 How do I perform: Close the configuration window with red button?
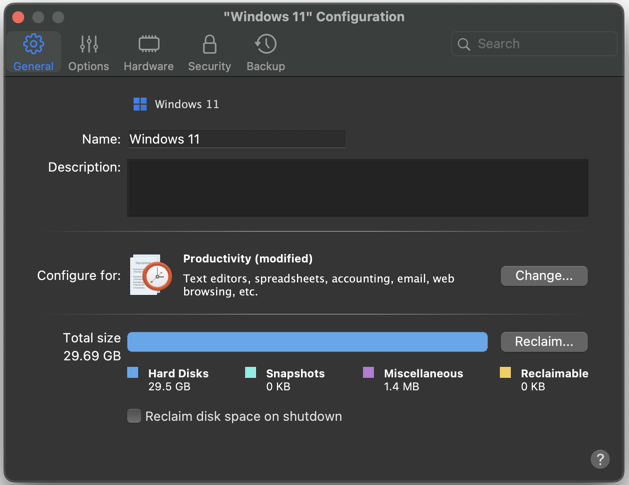coord(18,17)
